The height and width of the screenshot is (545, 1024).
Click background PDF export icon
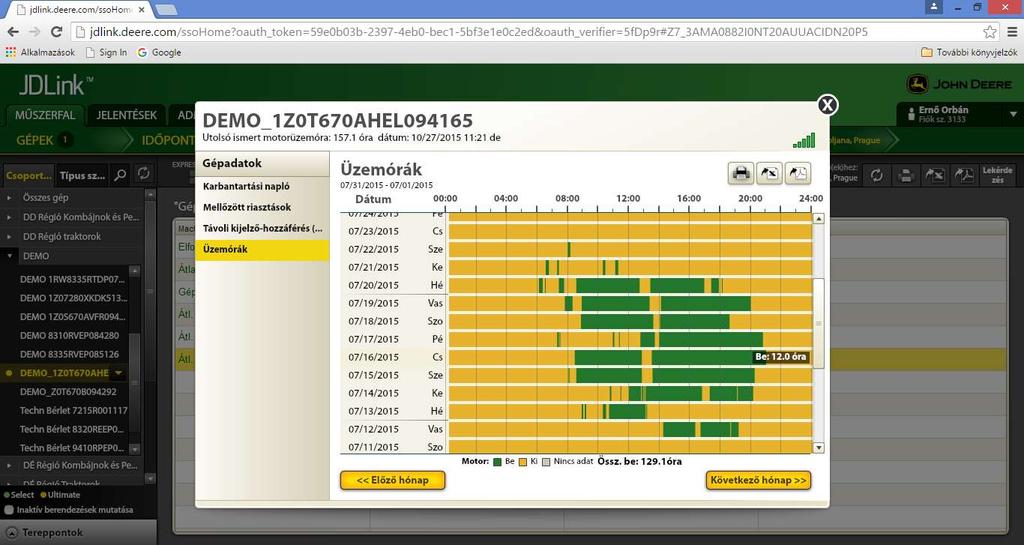[965, 175]
